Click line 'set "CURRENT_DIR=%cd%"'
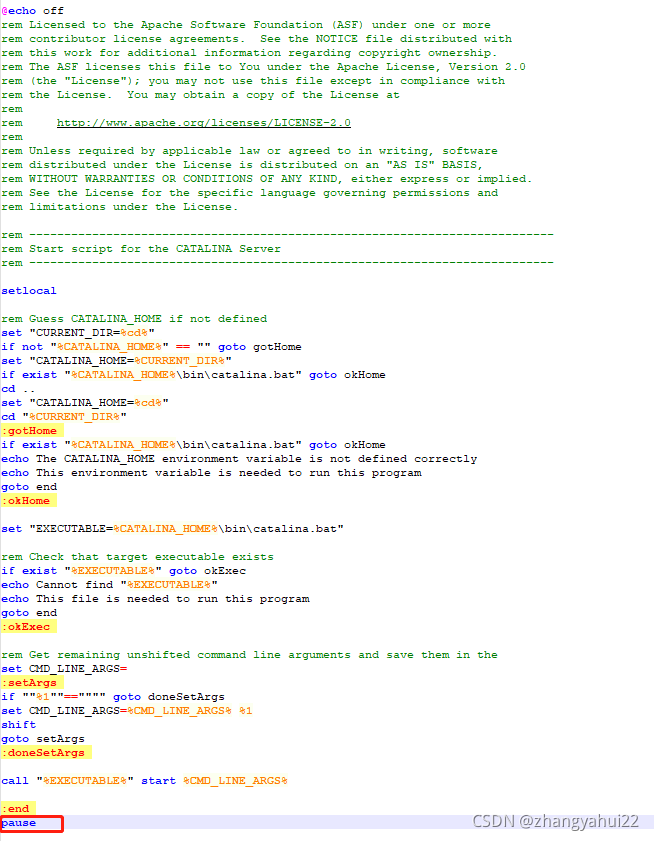 tap(78, 333)
